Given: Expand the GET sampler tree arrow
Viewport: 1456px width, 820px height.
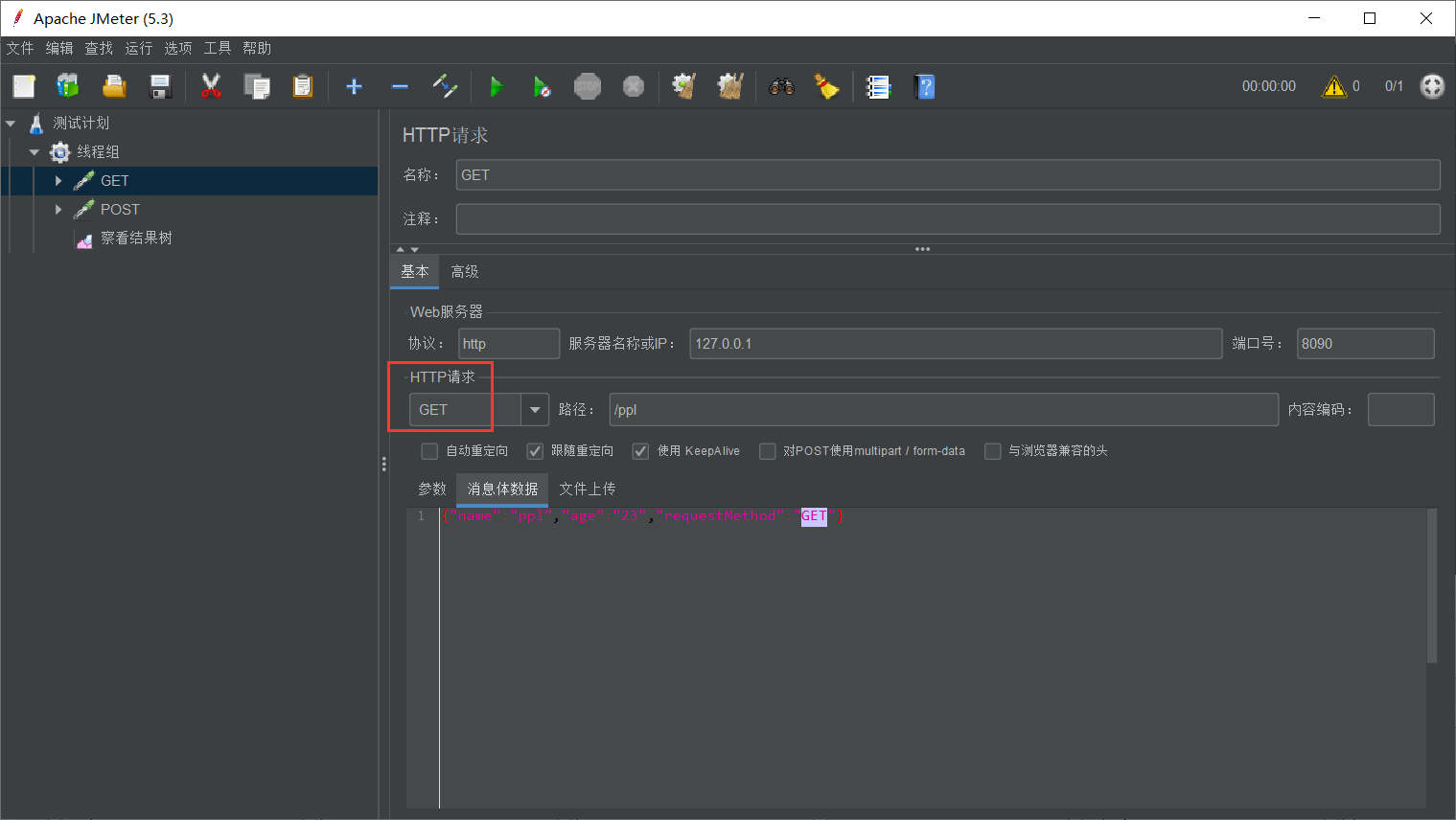Looking at the screenshot, I should 58,180.
